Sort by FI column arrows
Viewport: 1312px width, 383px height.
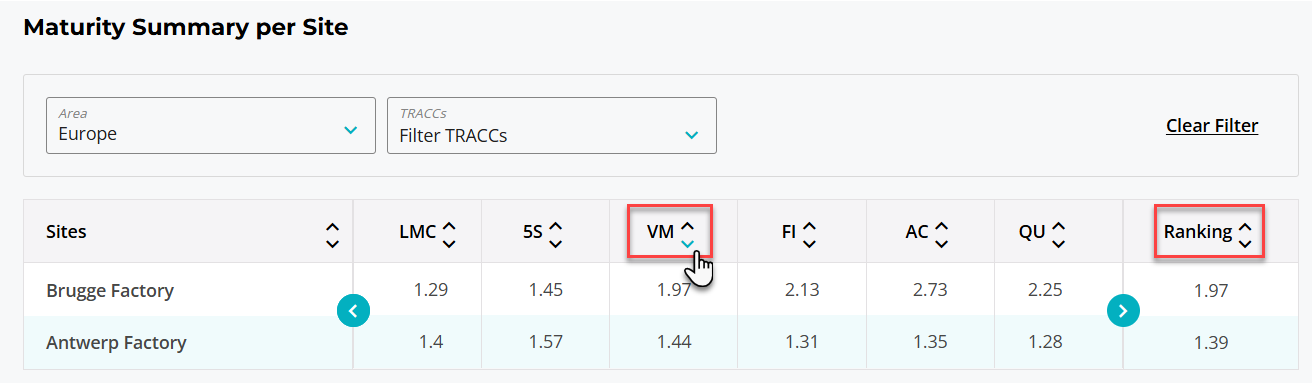coord(809,235)
